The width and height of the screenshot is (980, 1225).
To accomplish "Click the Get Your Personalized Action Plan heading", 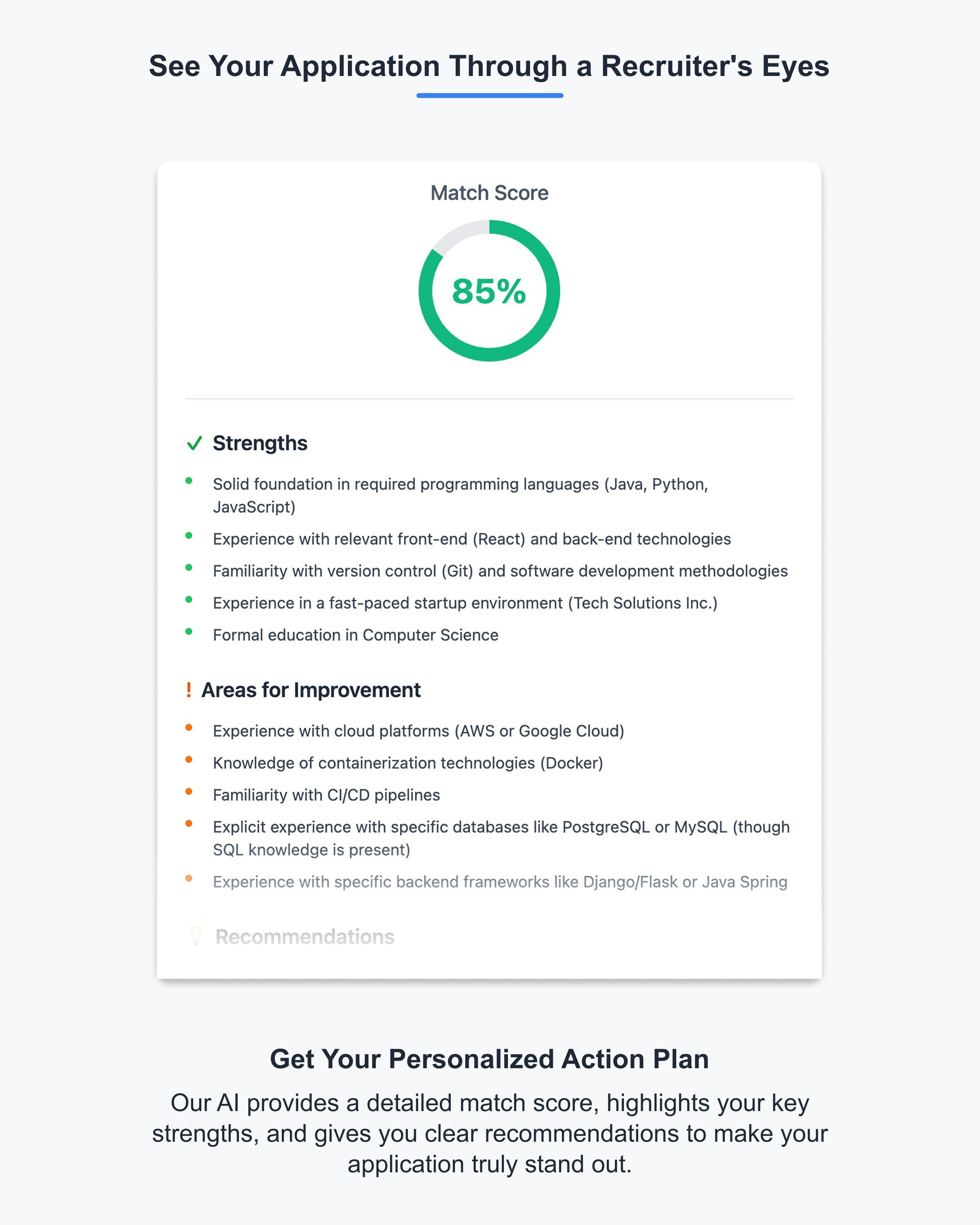I will click(x=489, y=1059).
